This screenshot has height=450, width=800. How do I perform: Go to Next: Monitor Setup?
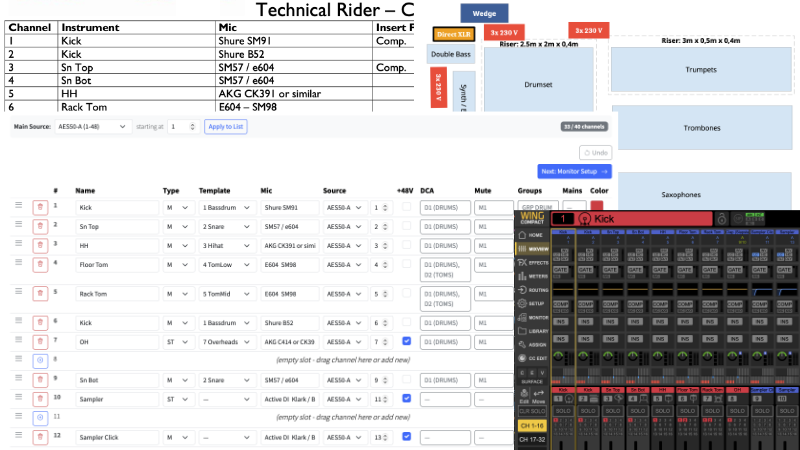pyautogui.click(x=574, y=171)
